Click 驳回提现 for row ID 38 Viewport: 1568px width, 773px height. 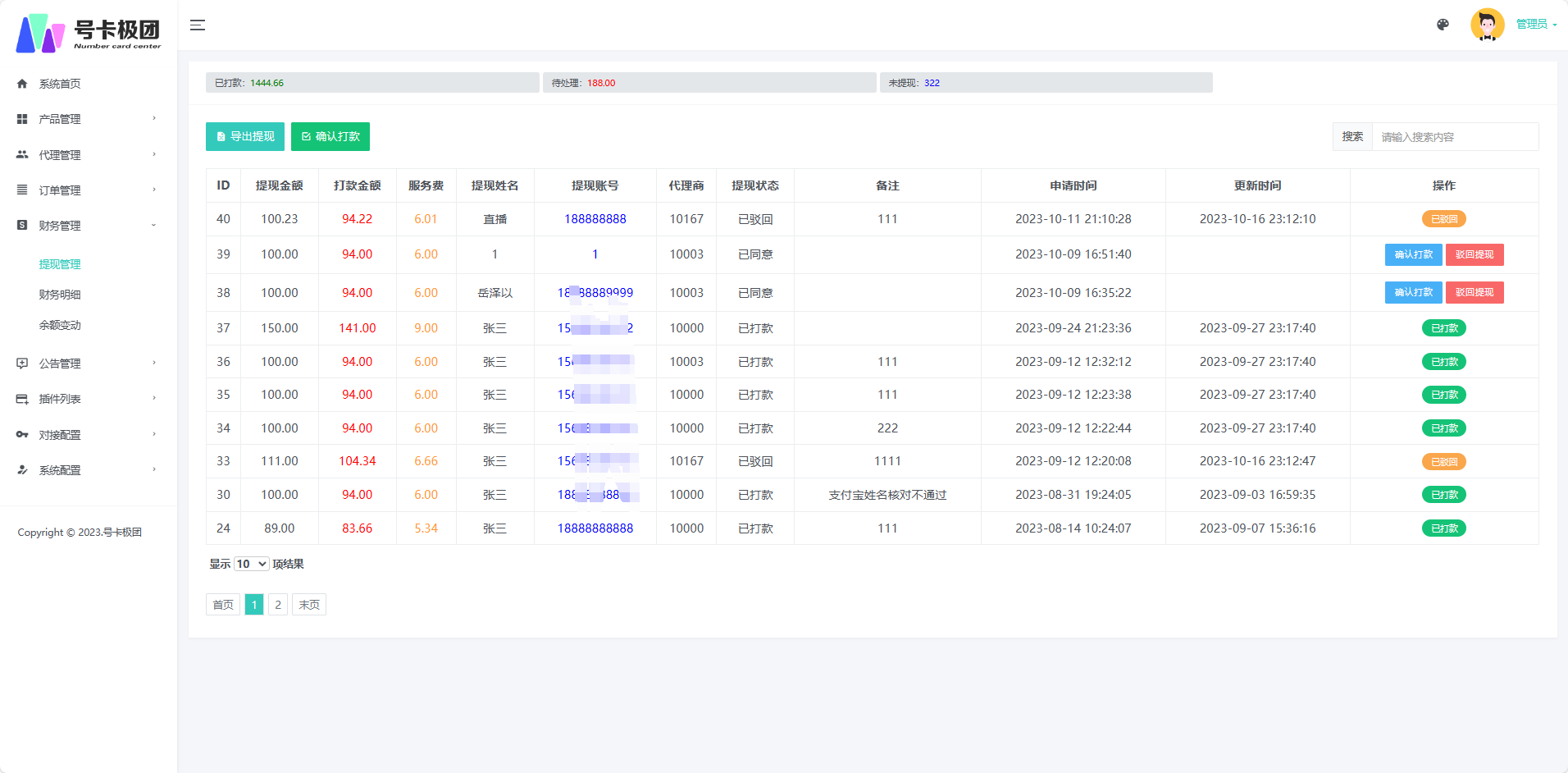coord(1474,292)
